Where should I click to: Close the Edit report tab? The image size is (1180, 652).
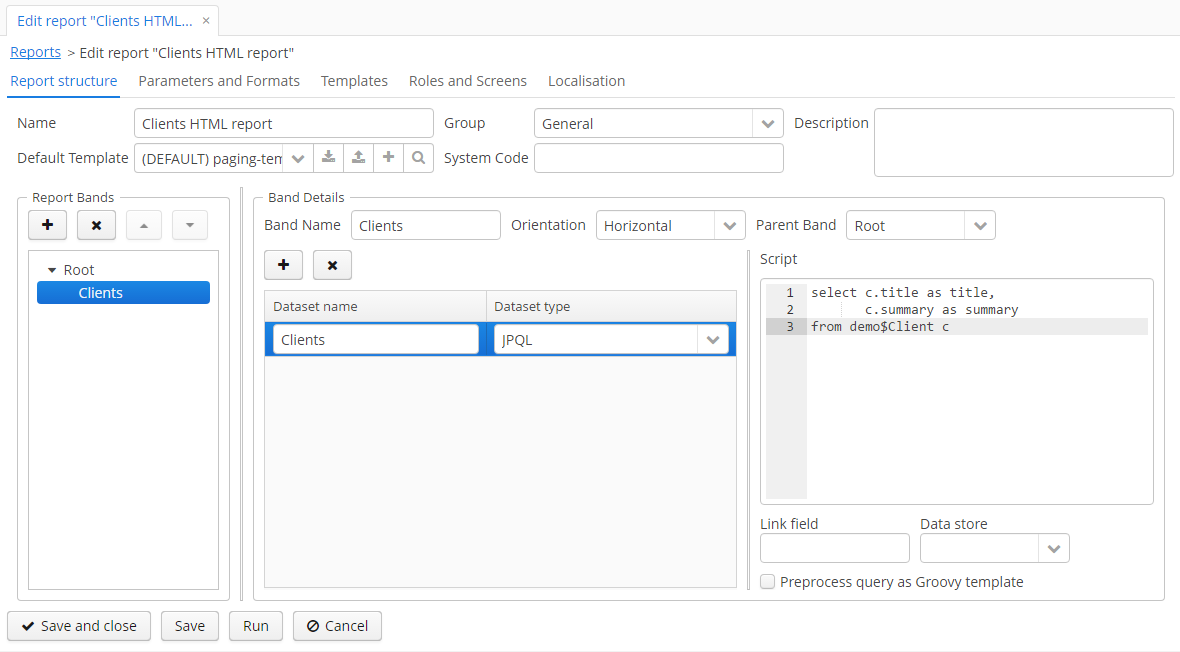click(206, 20)
